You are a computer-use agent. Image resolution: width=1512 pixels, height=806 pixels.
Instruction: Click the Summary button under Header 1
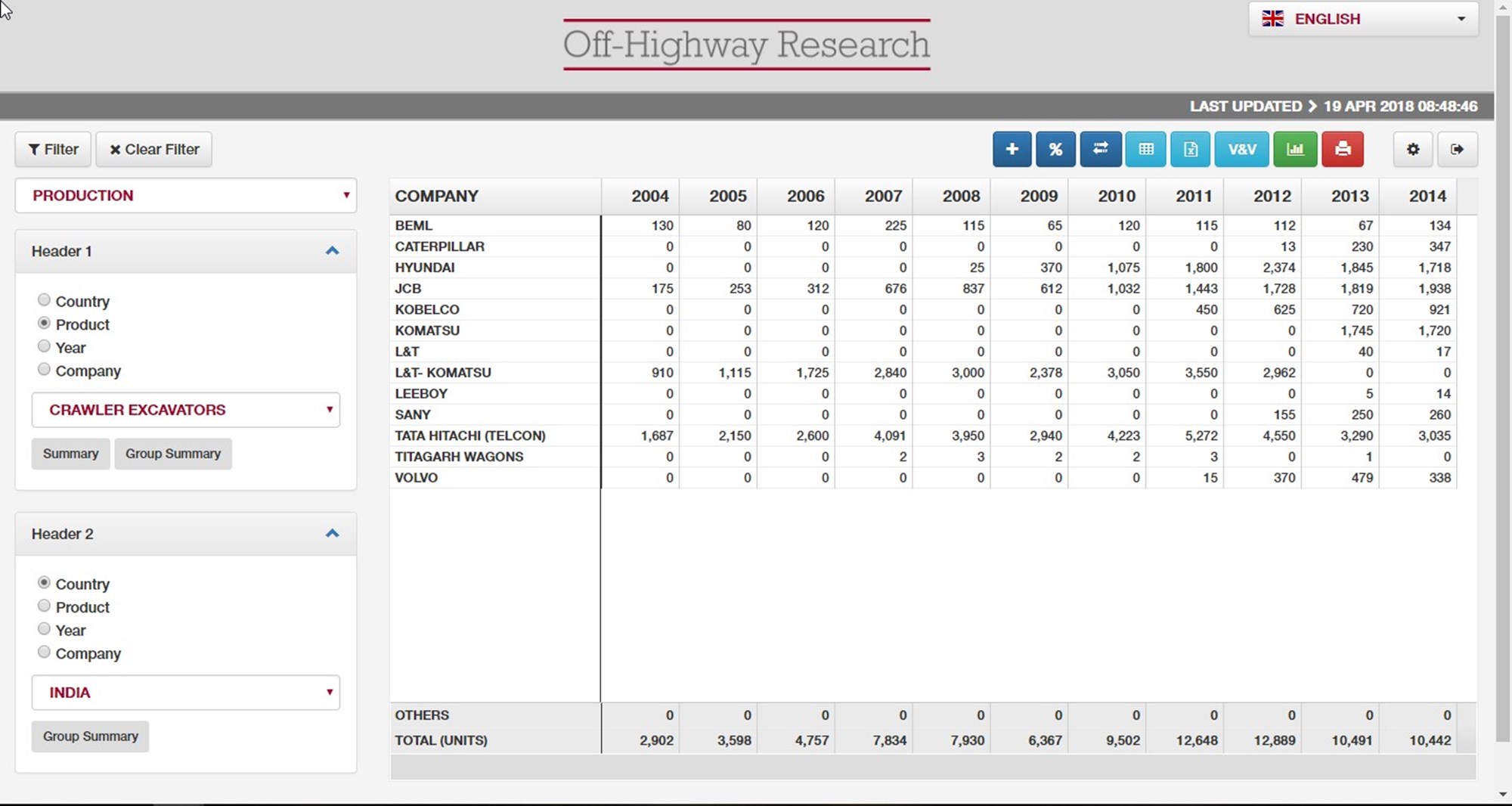pos(70,454)
